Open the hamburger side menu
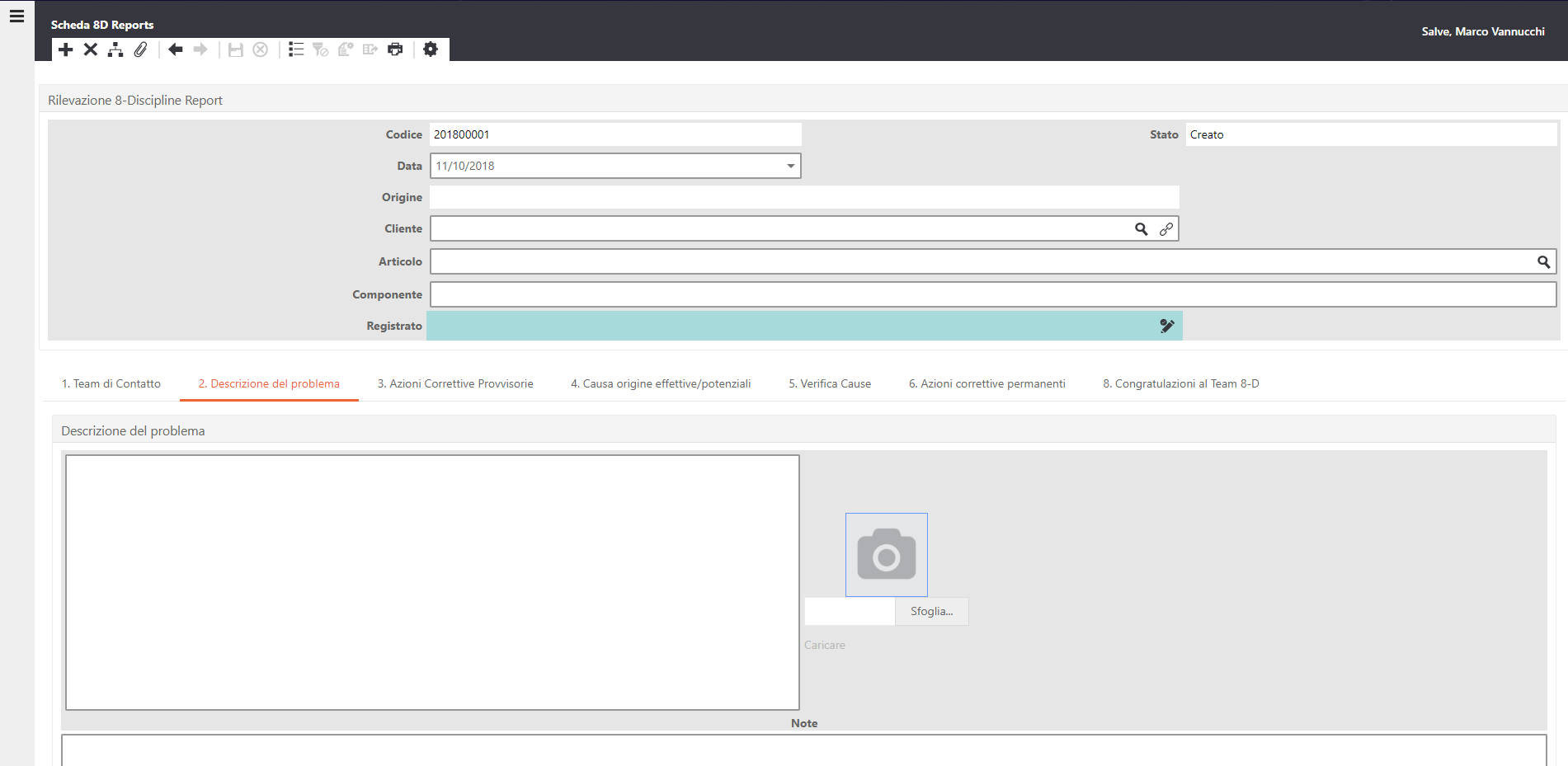This screenshot has height=766, width=1568. tap(16, 16)
